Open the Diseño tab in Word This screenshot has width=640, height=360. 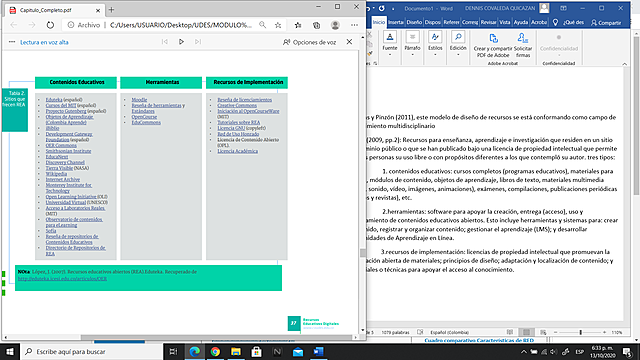(414, 22)
